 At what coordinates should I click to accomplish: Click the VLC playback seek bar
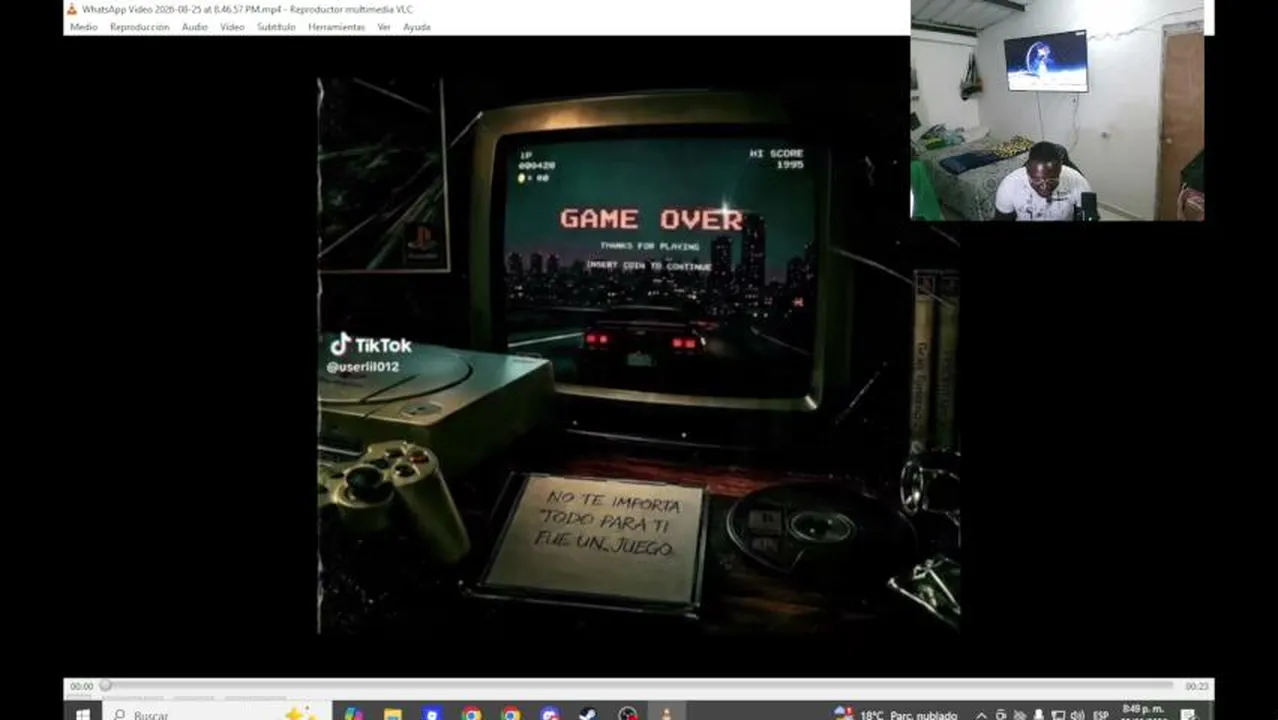click(x=640, y=686)
